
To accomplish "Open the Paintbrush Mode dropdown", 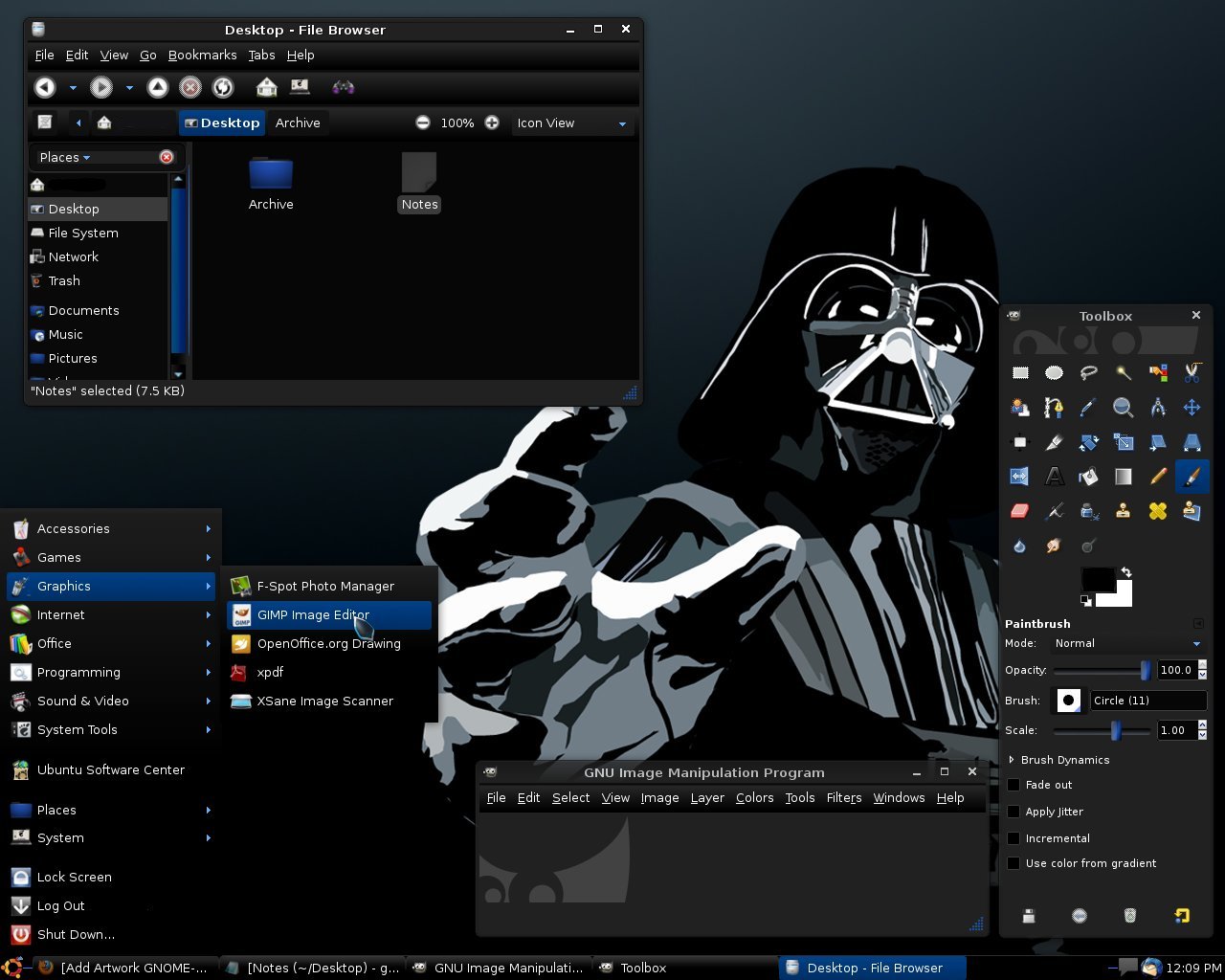I will [1128, 644].
